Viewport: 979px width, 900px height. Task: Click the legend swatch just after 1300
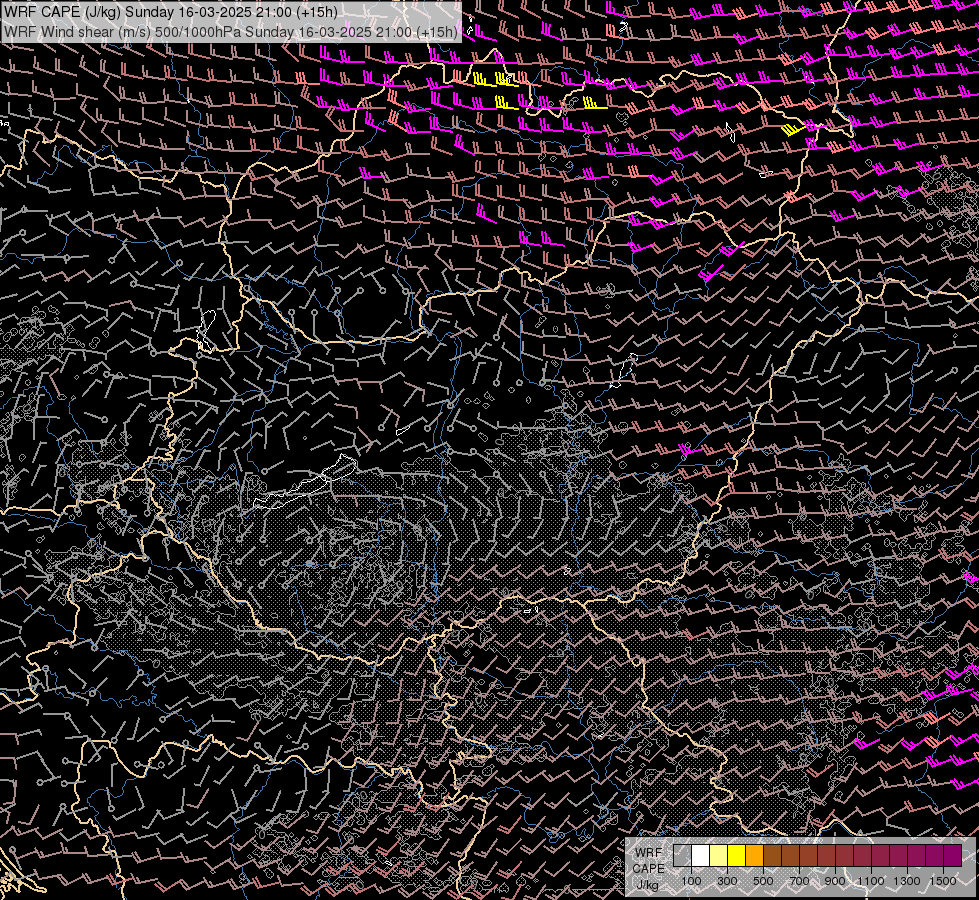pos(917,856)
